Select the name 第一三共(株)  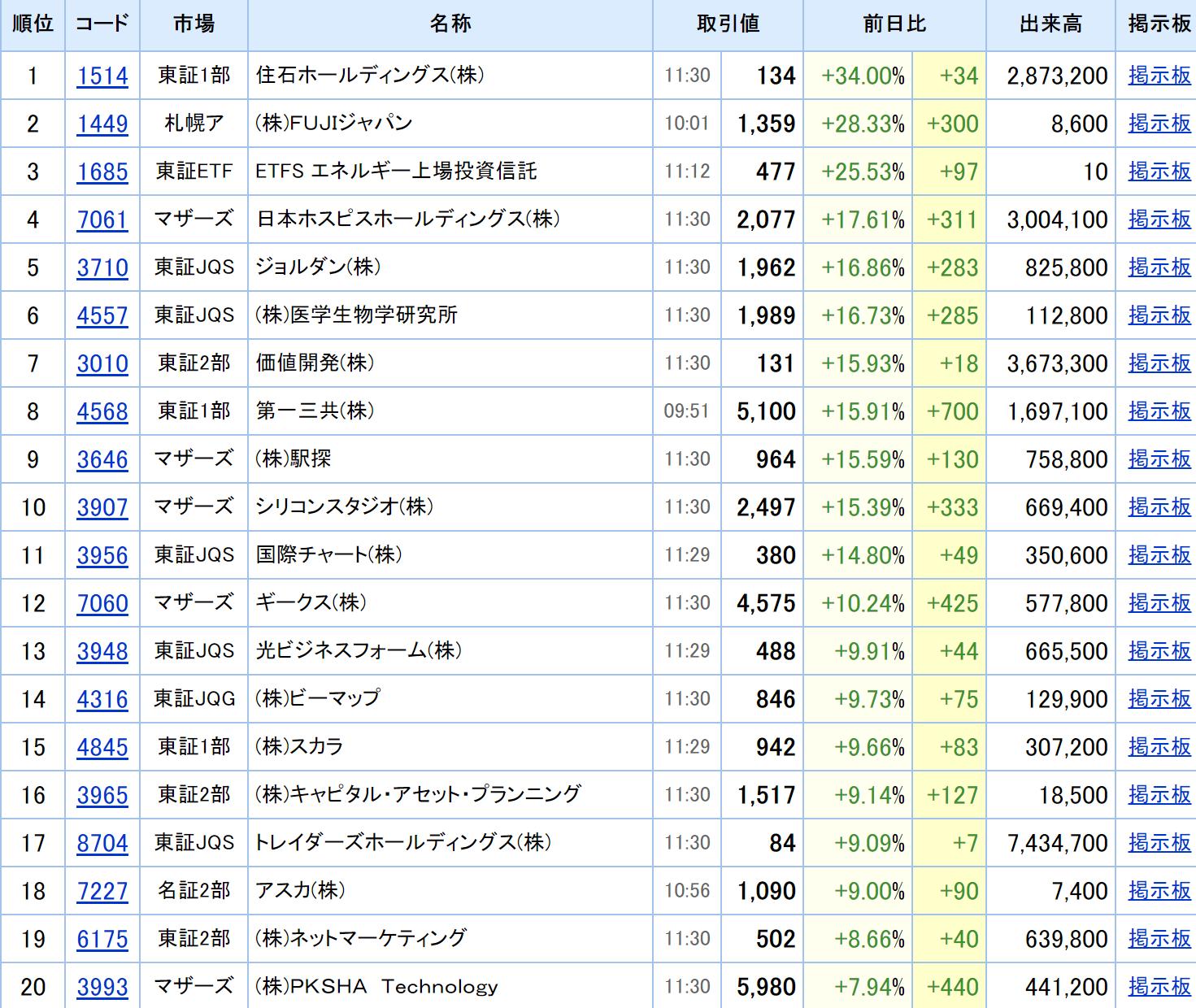315,411
